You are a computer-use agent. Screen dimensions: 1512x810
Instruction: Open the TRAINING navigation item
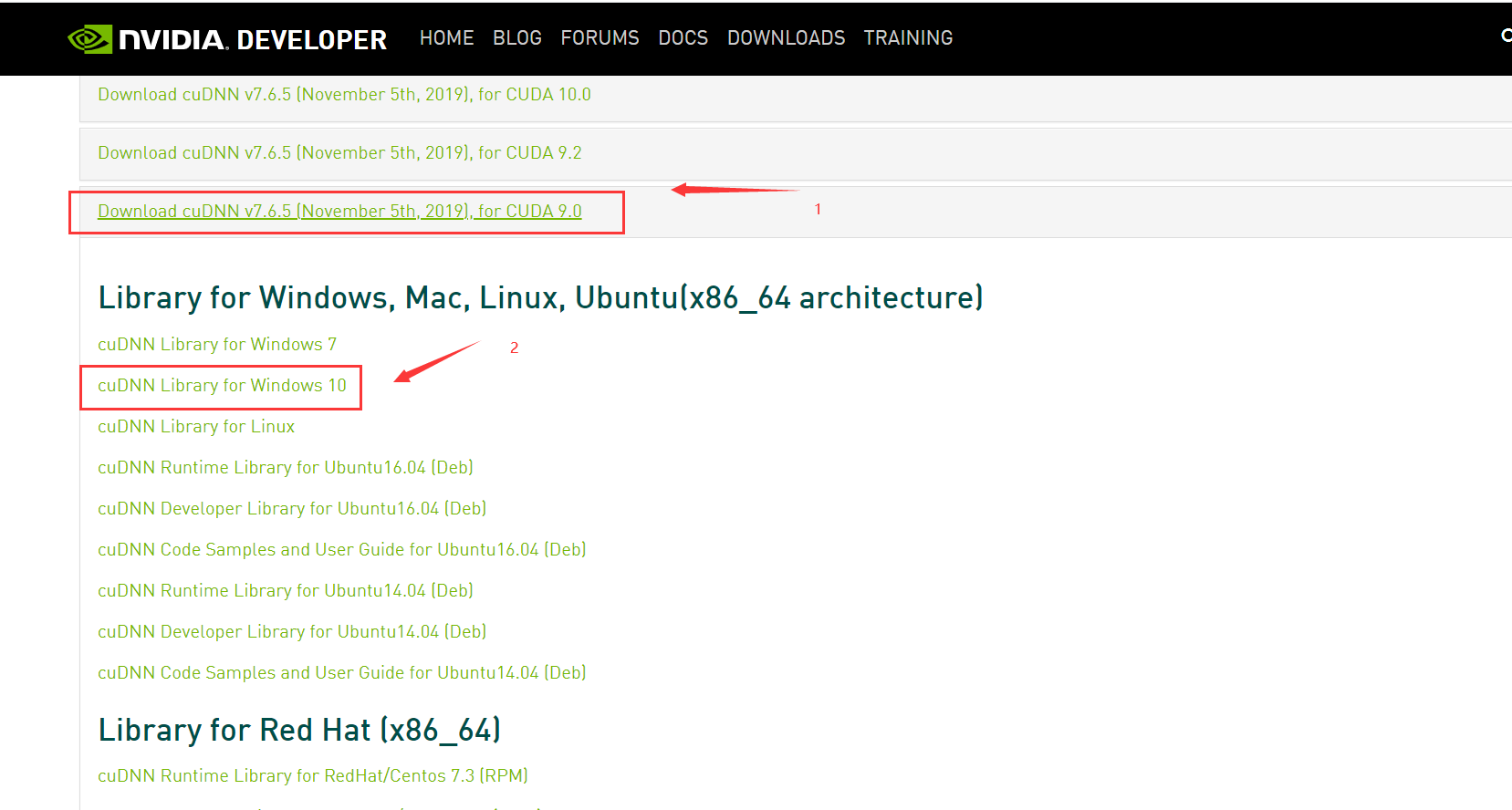[909, 38]
